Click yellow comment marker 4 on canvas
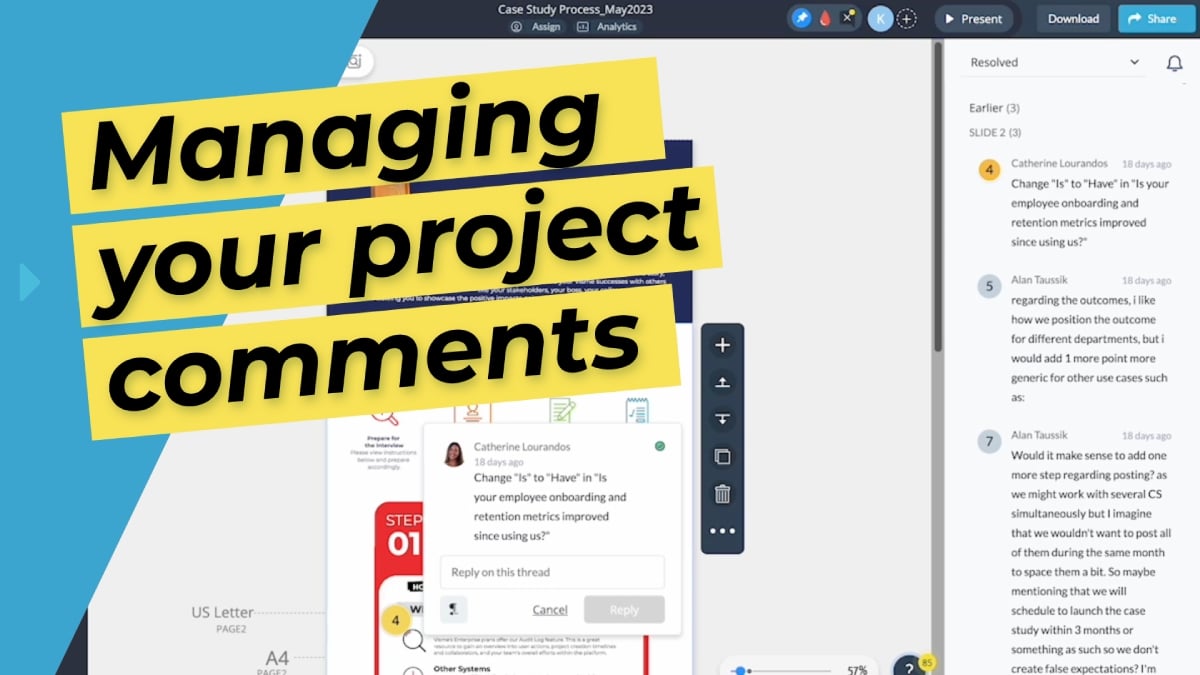Viewport: 1200px width, 675px height. click(395, 620)
